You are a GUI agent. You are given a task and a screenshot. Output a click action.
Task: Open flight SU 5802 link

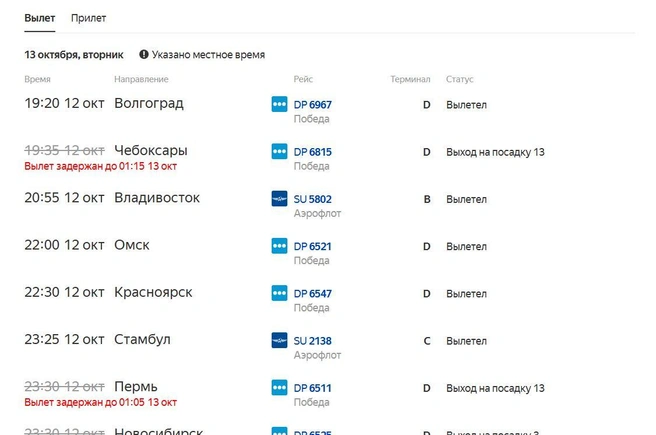[313, 199]
